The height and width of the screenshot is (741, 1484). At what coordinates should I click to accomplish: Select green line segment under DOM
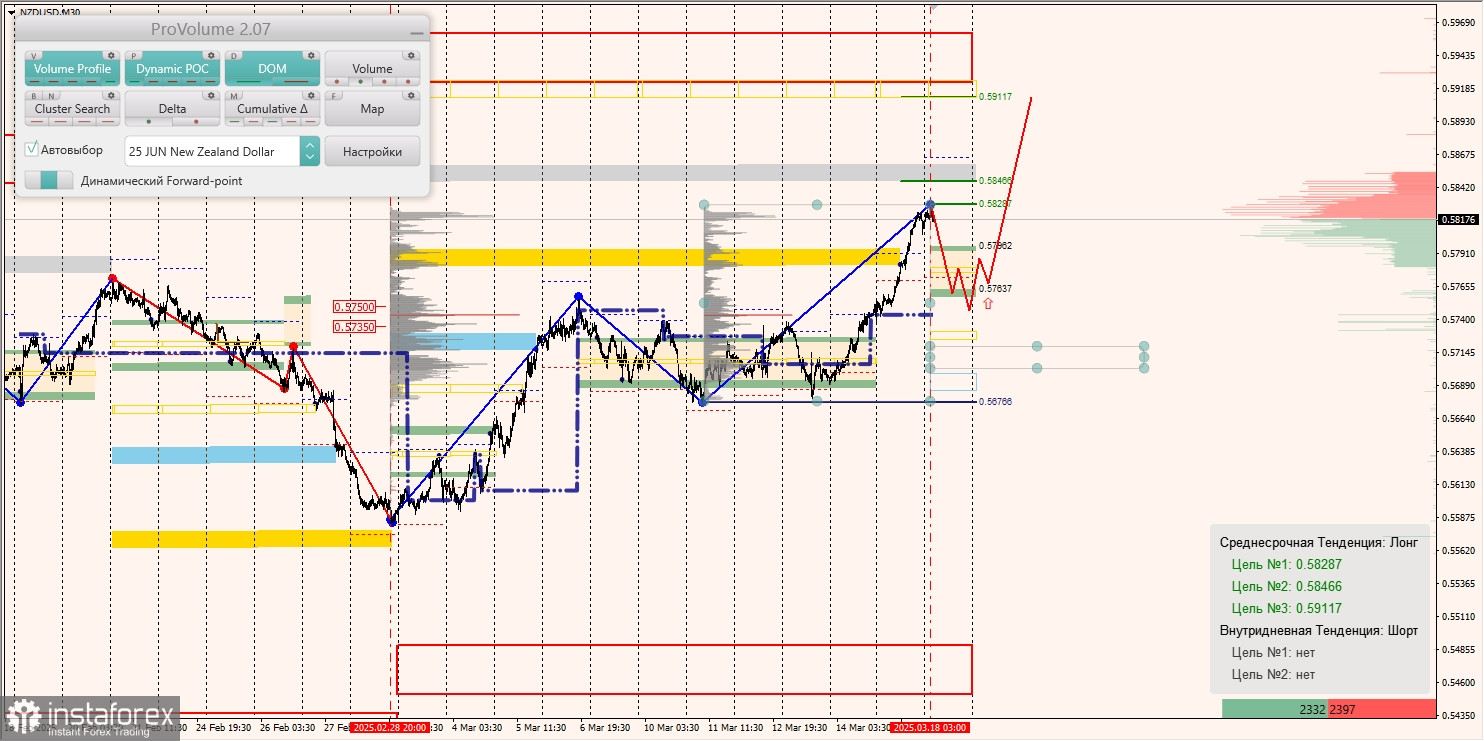point(249,81)
